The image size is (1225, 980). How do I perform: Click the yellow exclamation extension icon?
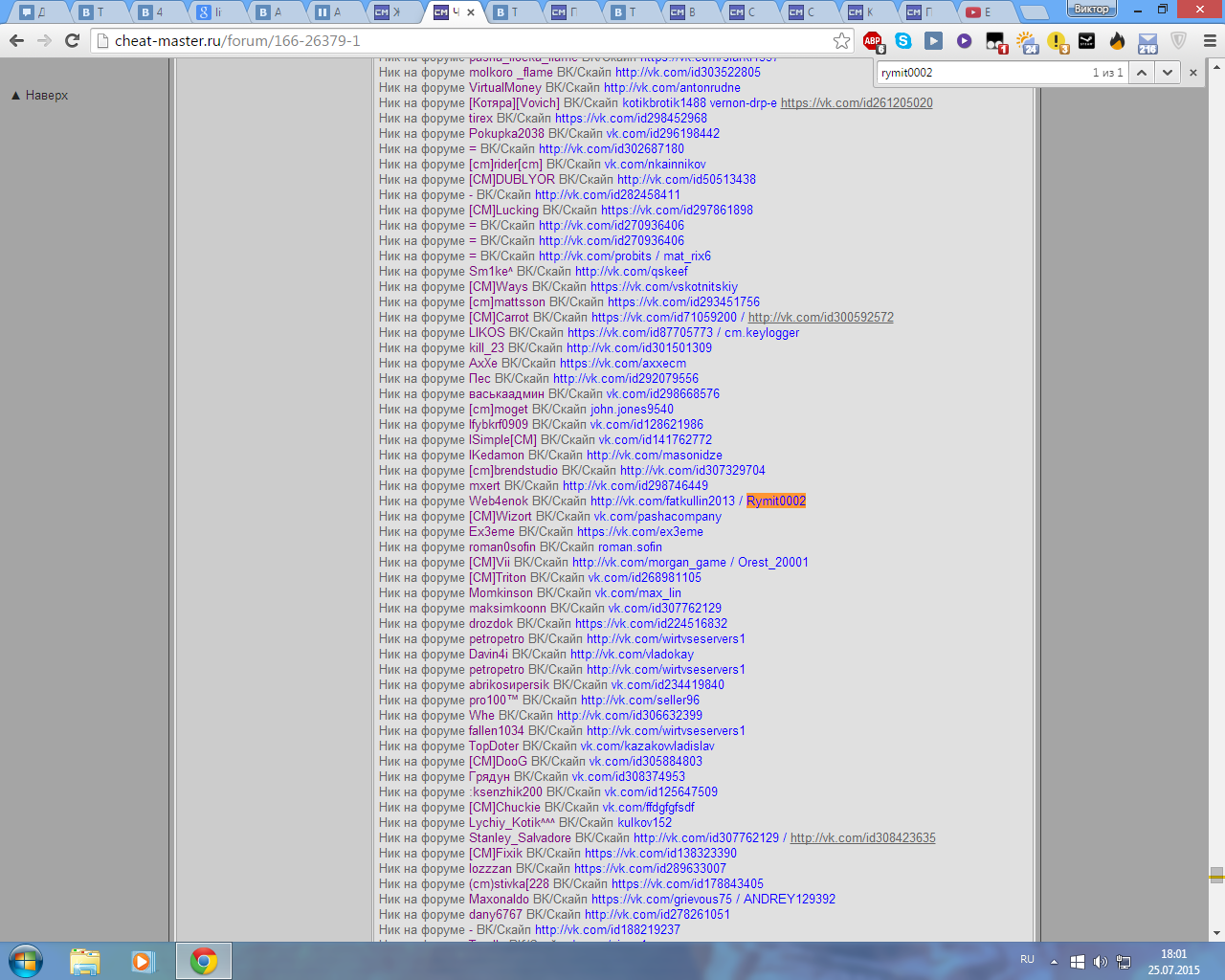[1057, 41]
